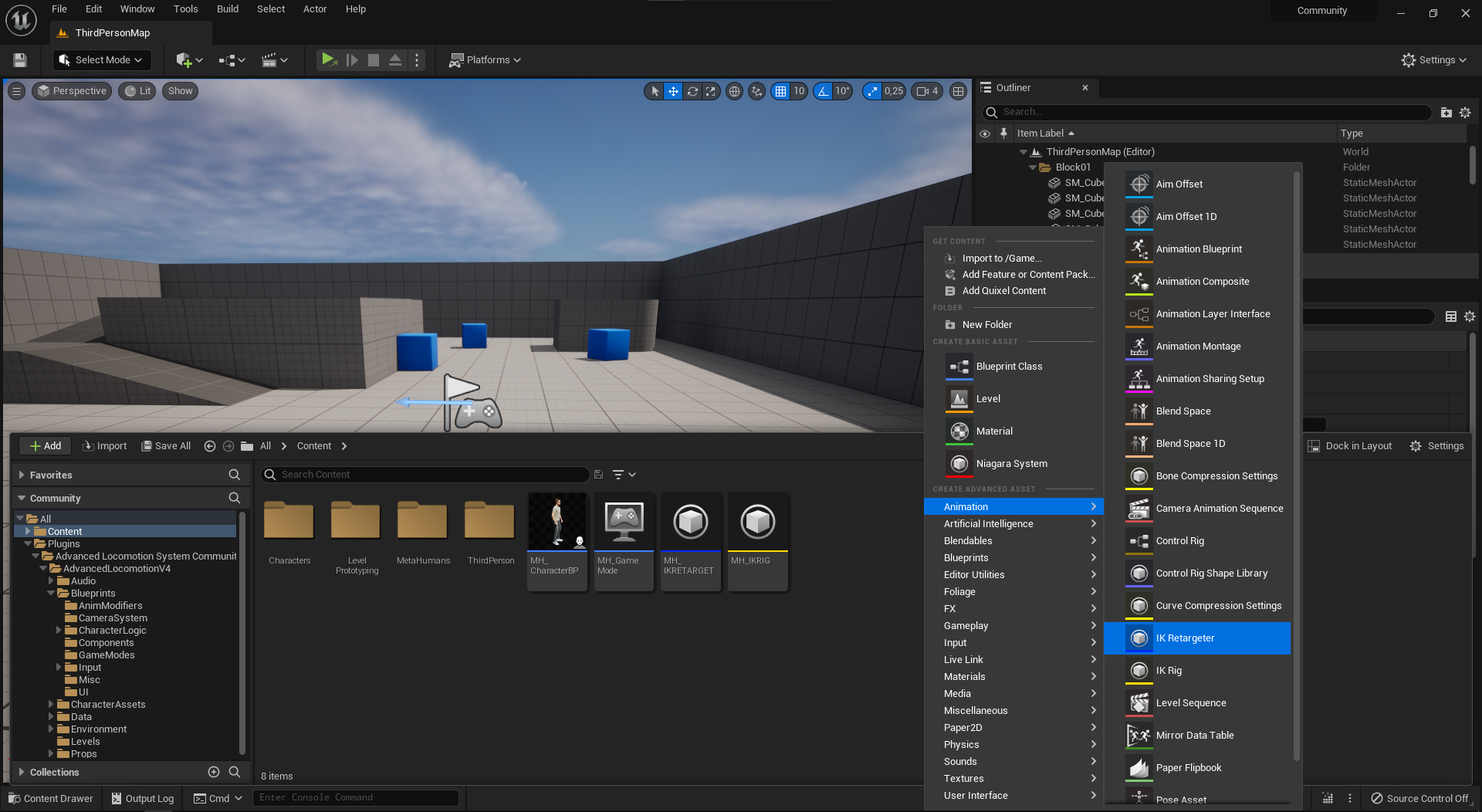Open camera speed setting in viewport
The height and width of the screenshot is (812, 1482).
(x=928, y=91)
